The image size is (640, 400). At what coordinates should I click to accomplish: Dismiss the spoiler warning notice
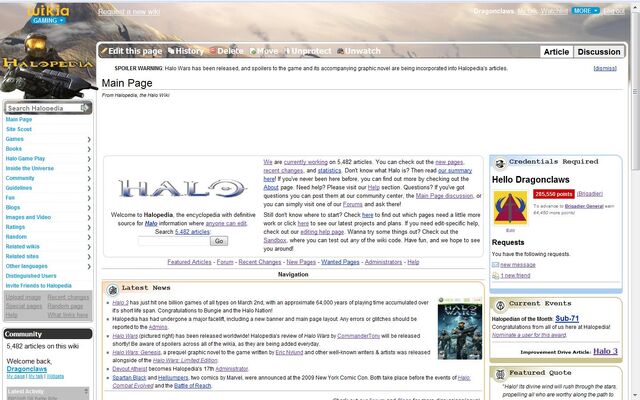[605, 68]
